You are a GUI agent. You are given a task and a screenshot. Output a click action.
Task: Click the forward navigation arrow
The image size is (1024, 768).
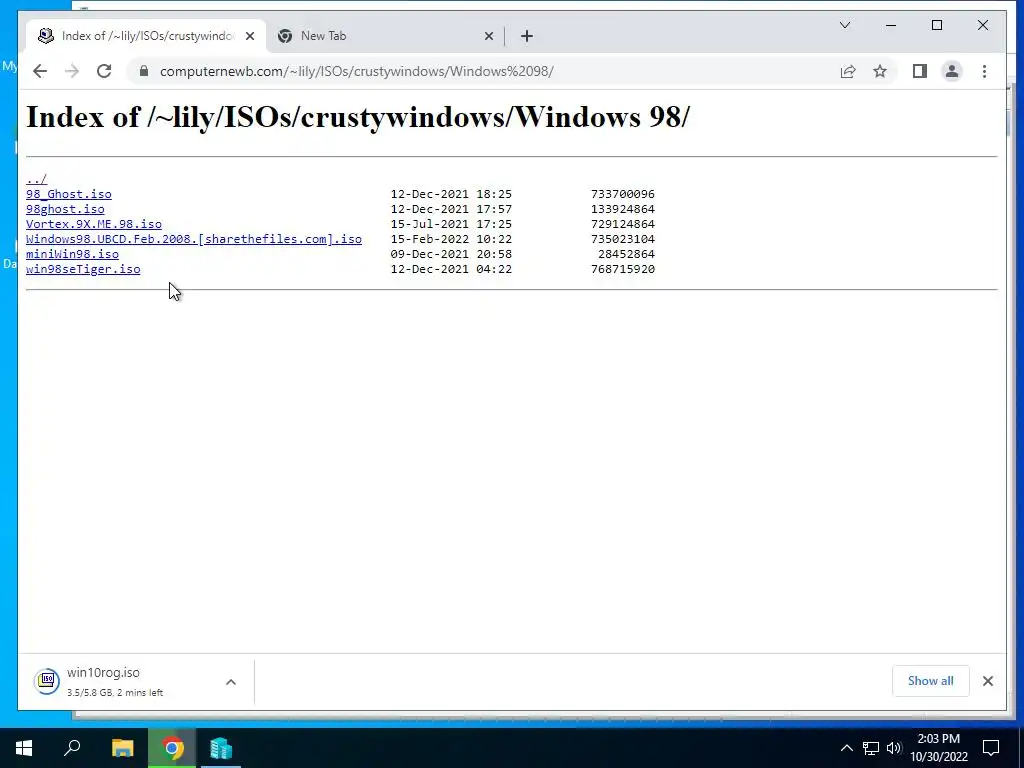coord(72,71)
